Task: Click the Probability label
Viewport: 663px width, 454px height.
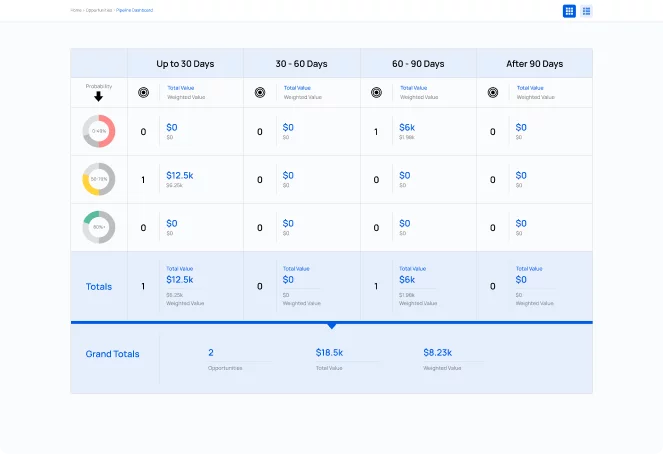Action: coord(99,86)
